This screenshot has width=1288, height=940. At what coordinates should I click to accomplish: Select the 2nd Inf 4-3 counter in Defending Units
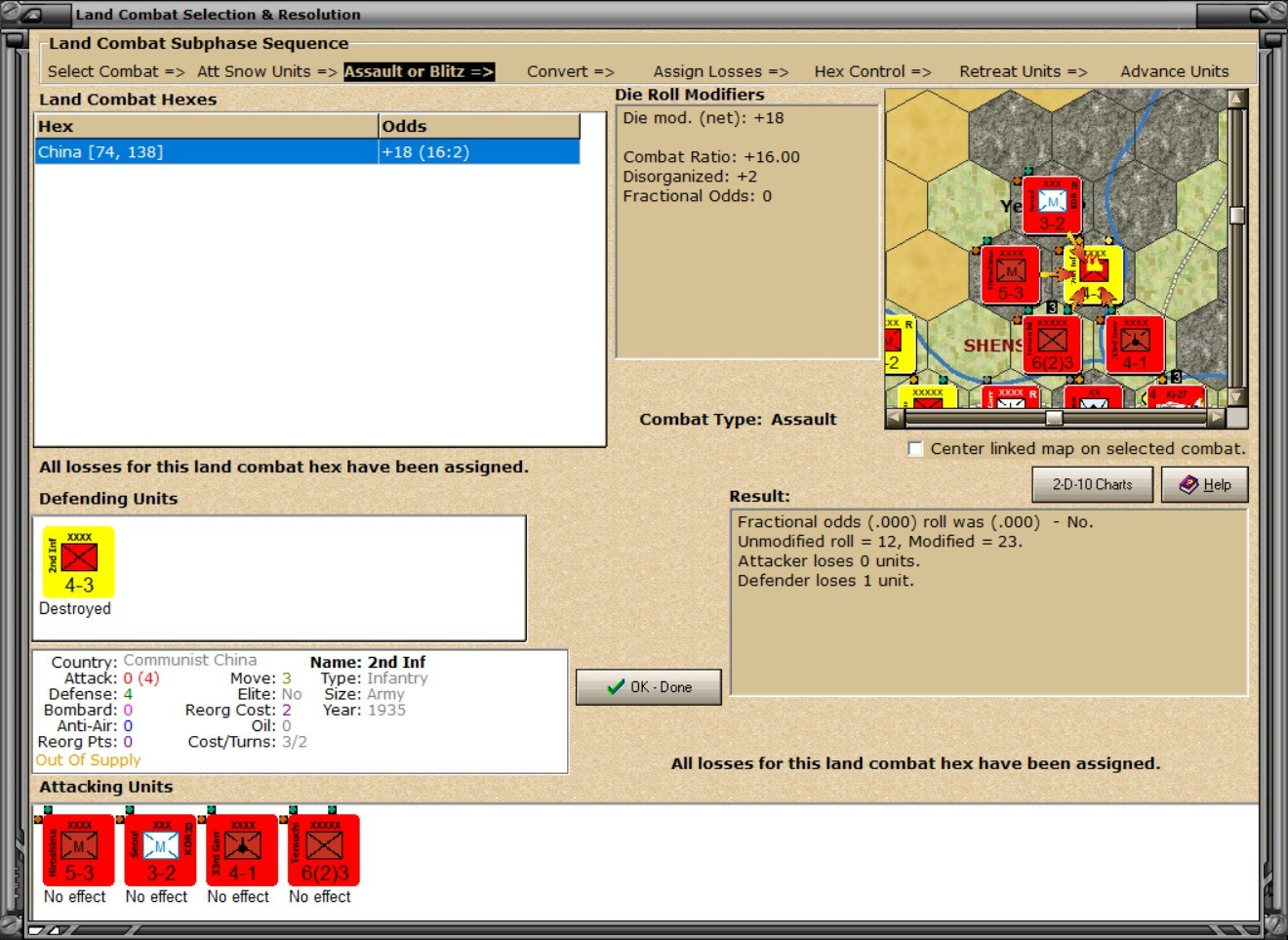pyautogui.click(x=79, y=562)
